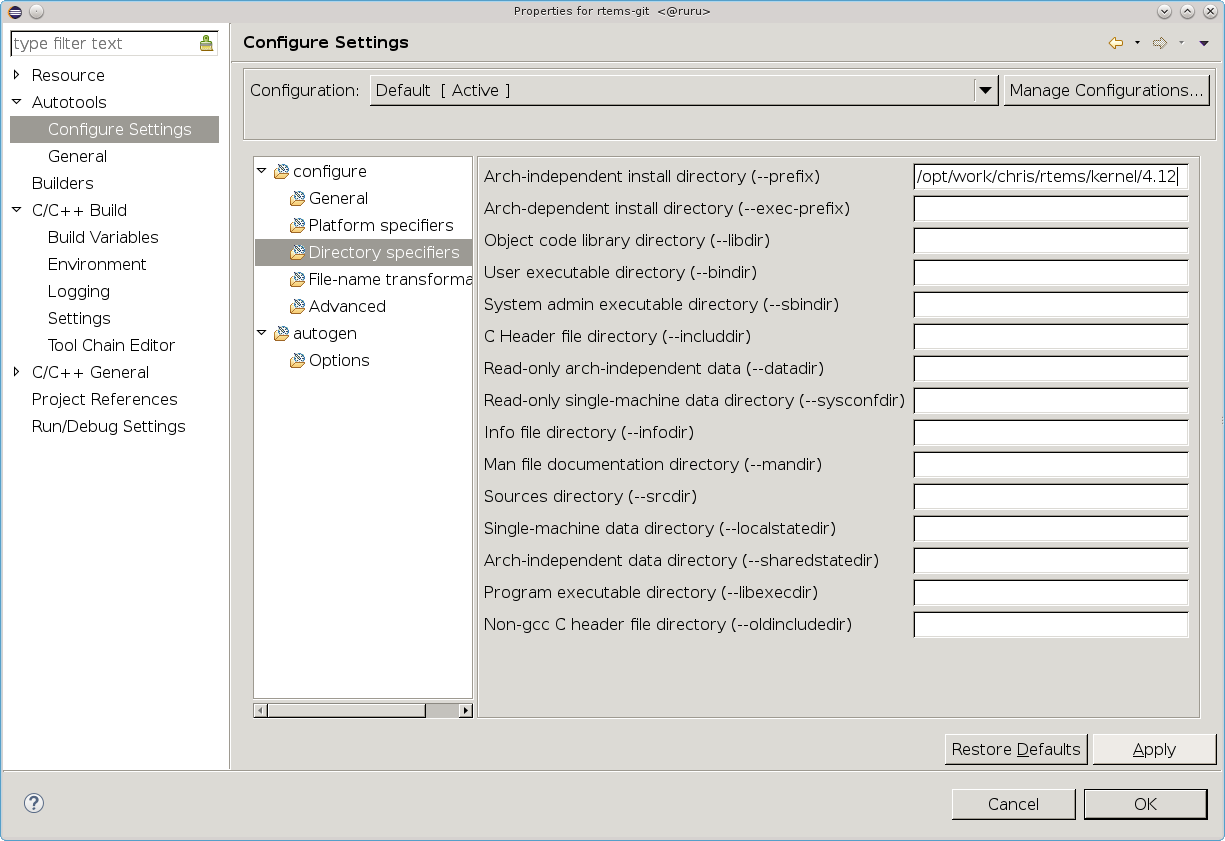Click the Restore Defaults button
This screenshot has width=1225, height=841.
point(1016,749)
